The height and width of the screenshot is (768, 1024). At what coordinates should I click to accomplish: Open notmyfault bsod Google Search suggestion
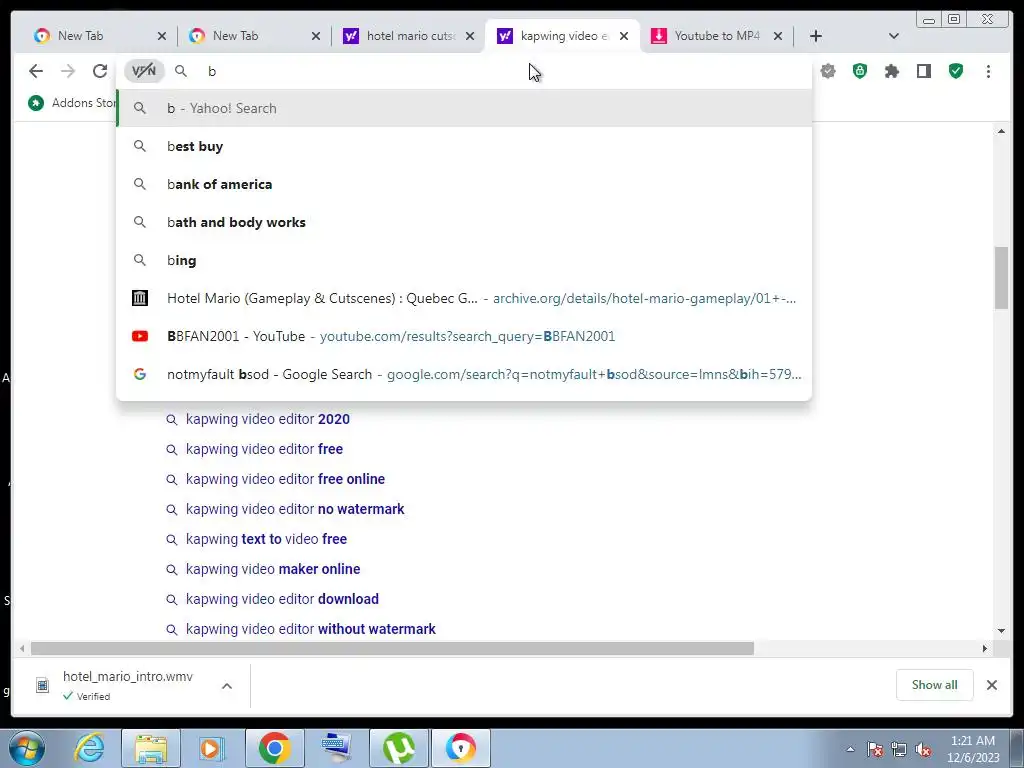(464, 374)
